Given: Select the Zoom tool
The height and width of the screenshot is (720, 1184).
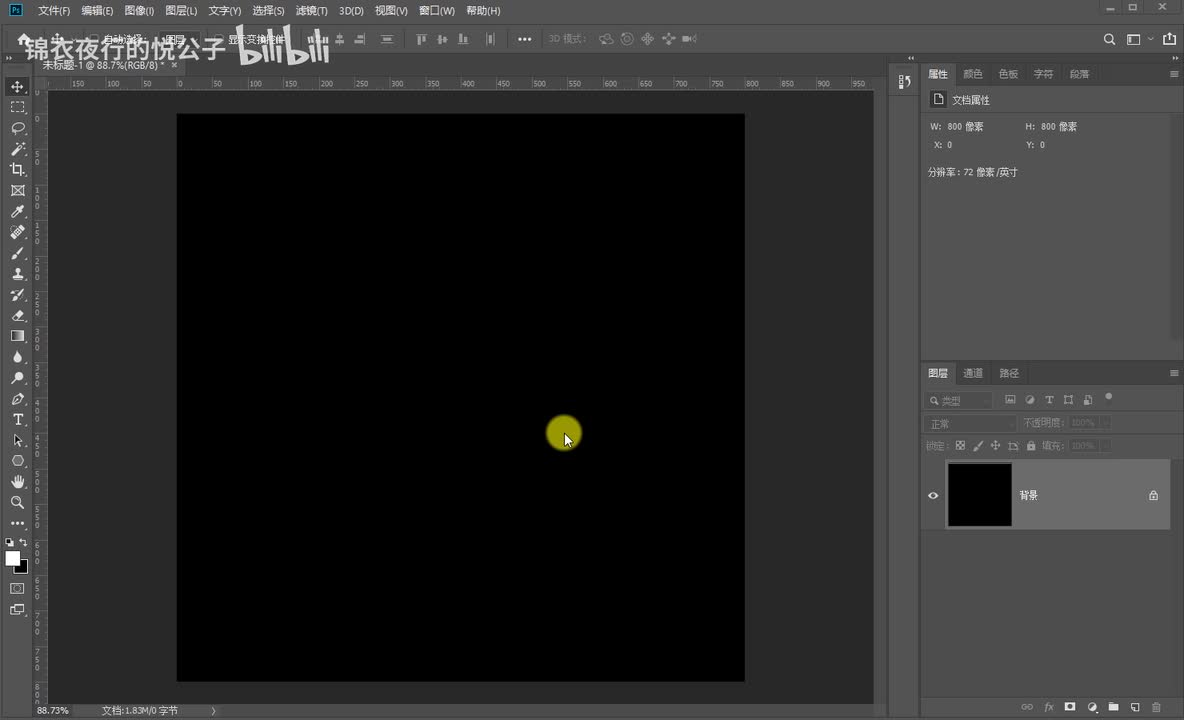Looking at the screenshot, I should [x=17, y=503].
